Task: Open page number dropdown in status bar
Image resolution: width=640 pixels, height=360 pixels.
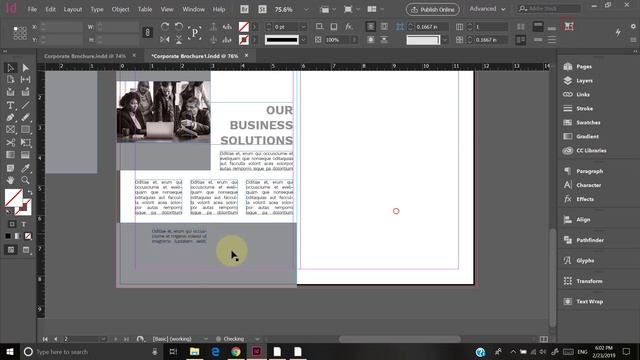Action: [x=103, y=339]
